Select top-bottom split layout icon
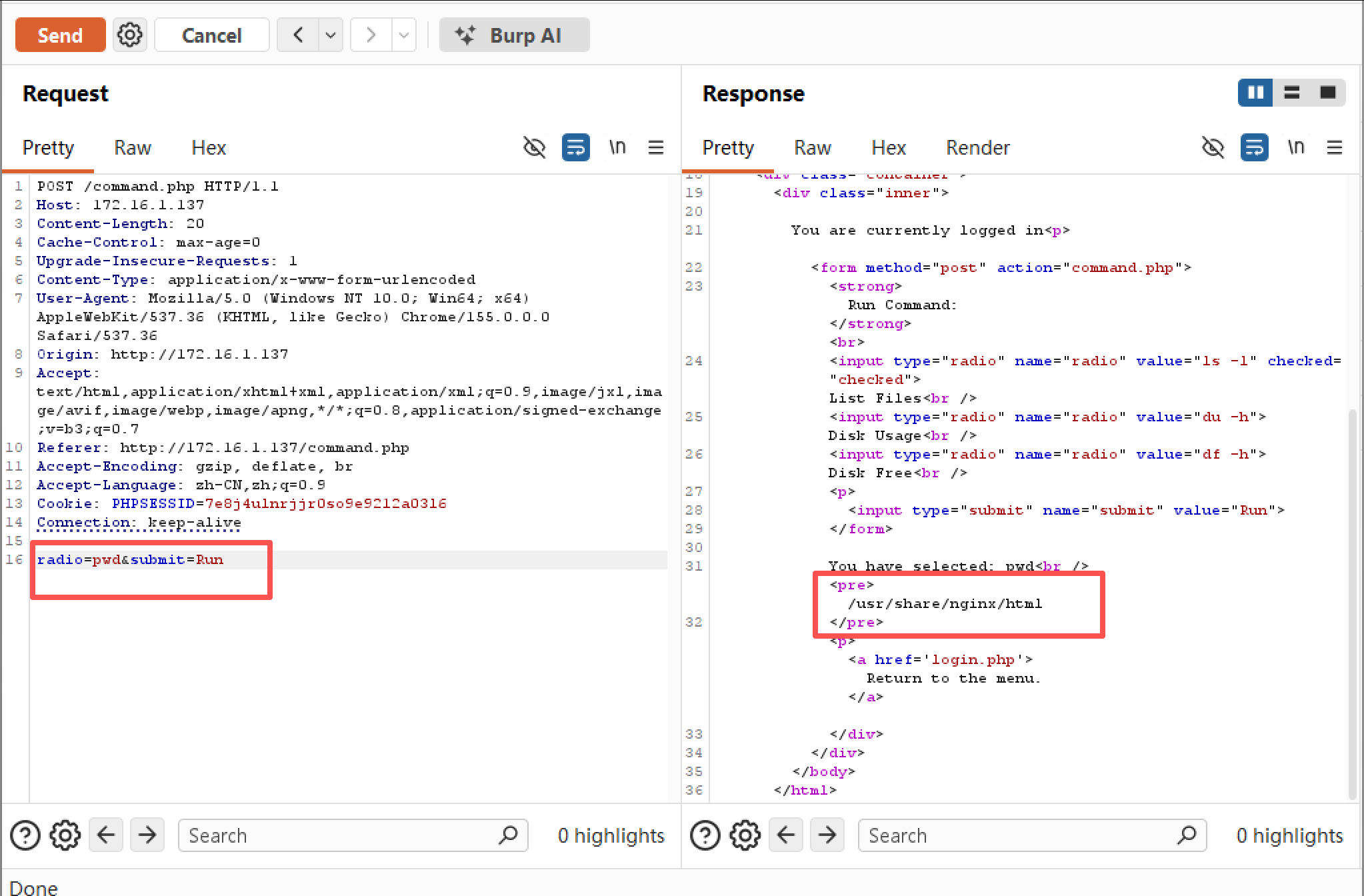This screenshot has height=896, width=1364. click(x=1292, y=93)
